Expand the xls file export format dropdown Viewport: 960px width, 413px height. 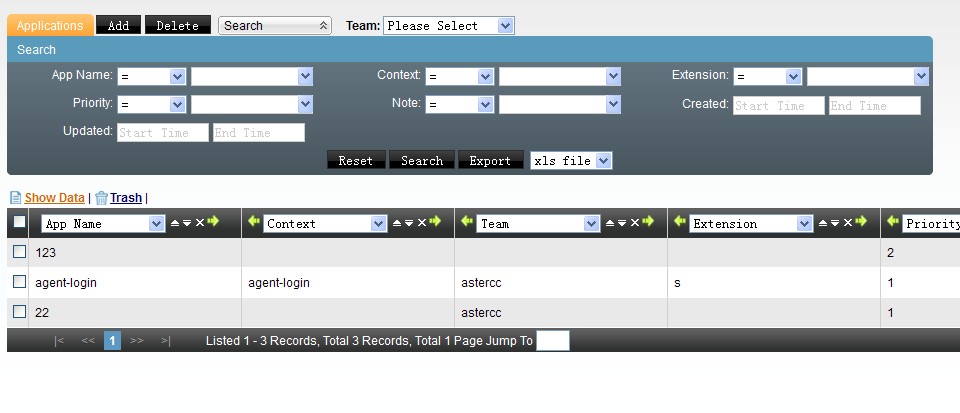coord(571,161)
